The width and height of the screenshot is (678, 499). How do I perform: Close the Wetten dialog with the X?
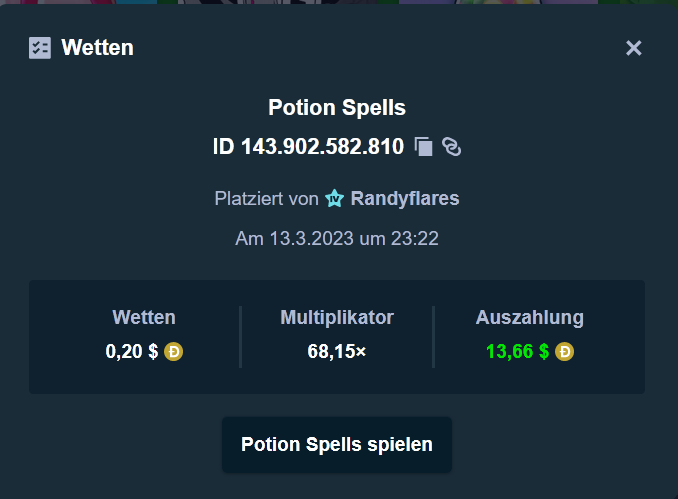point(633,48)
